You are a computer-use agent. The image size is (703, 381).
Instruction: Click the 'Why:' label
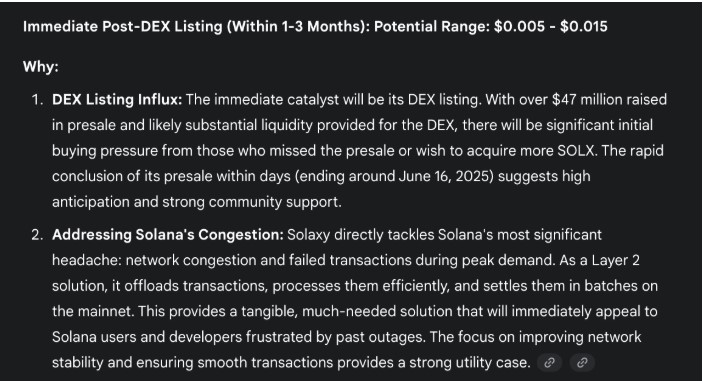click(x=41, y=67)
